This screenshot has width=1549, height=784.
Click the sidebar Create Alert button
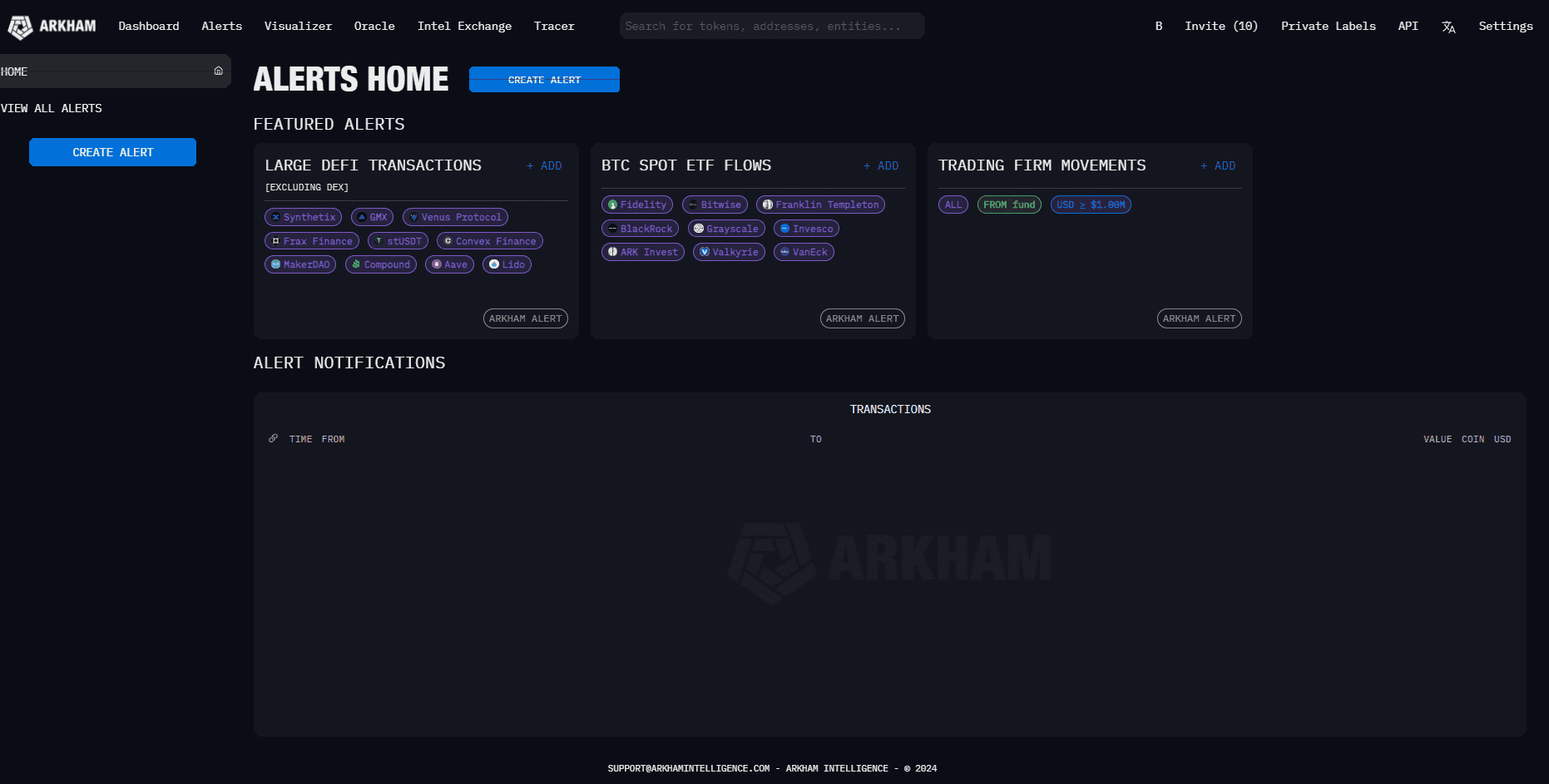point(113,152)
